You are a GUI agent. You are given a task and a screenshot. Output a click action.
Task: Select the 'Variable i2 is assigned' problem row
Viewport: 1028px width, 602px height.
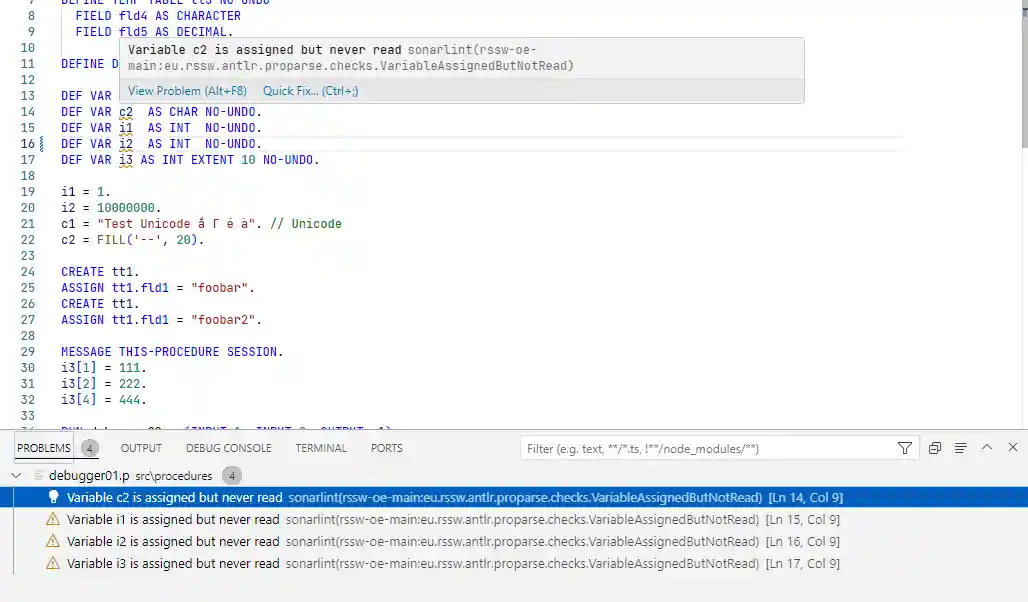click(400, 542)
